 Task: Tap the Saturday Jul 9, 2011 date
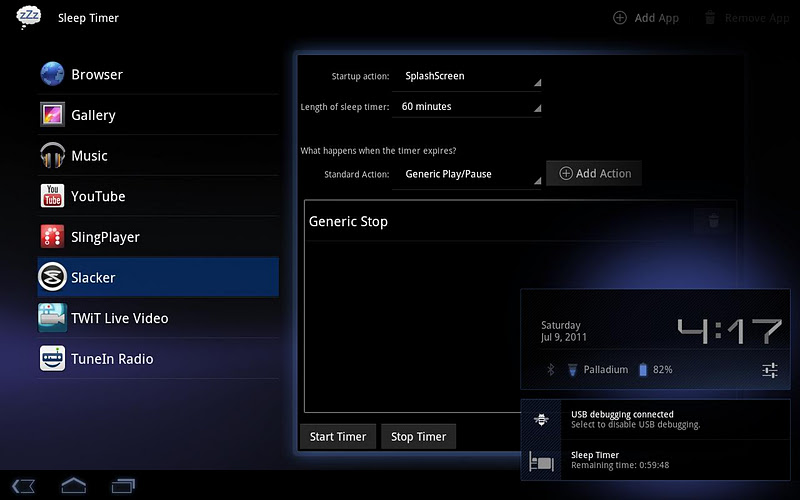click(564, 331)
